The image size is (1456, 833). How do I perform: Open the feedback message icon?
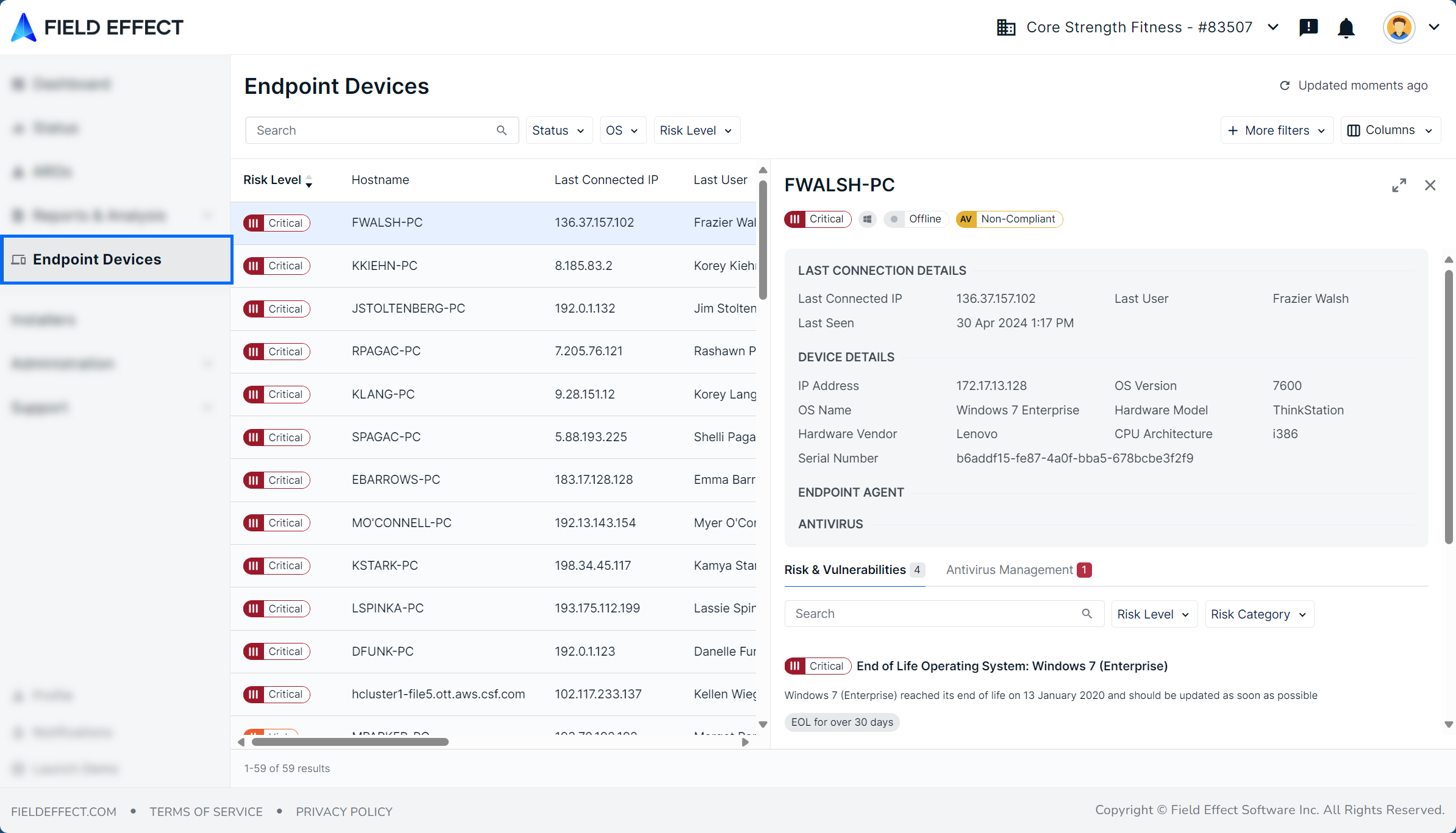pyautogui.click(x=1308, y=27)
